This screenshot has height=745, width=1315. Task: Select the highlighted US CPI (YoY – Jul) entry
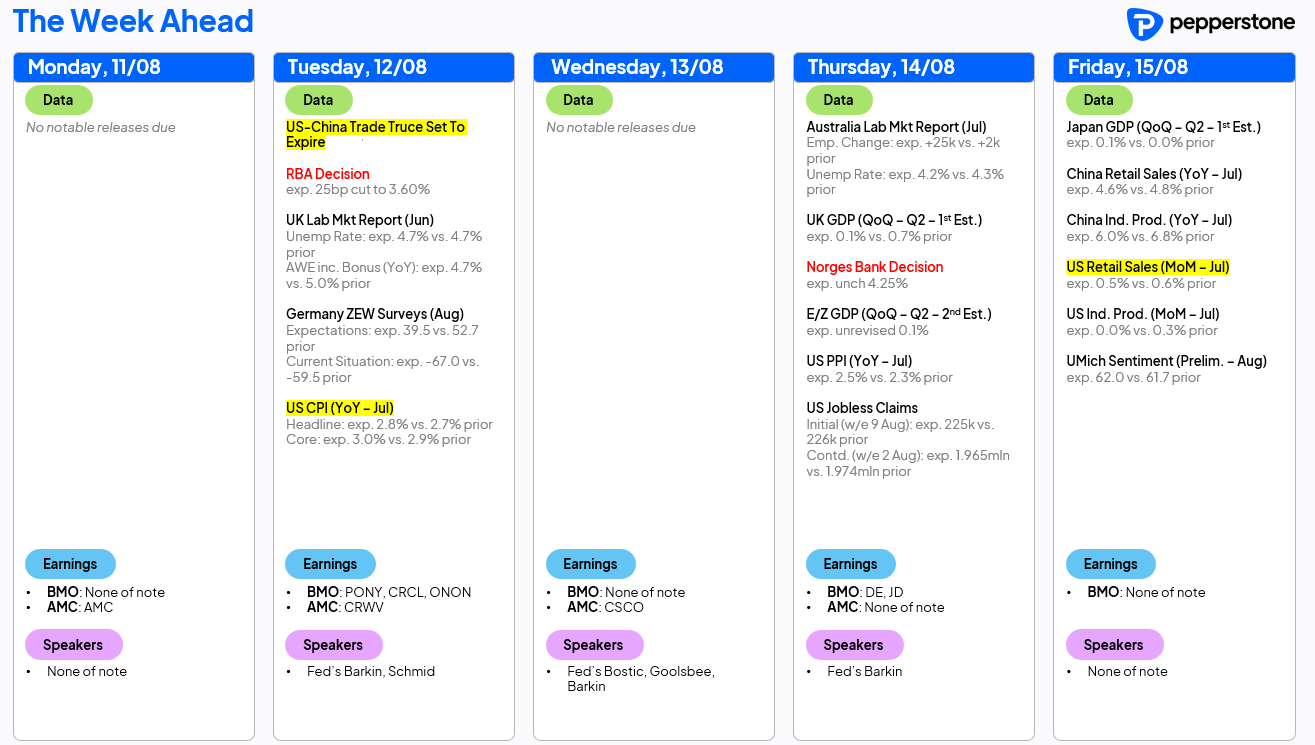[340, 408]
